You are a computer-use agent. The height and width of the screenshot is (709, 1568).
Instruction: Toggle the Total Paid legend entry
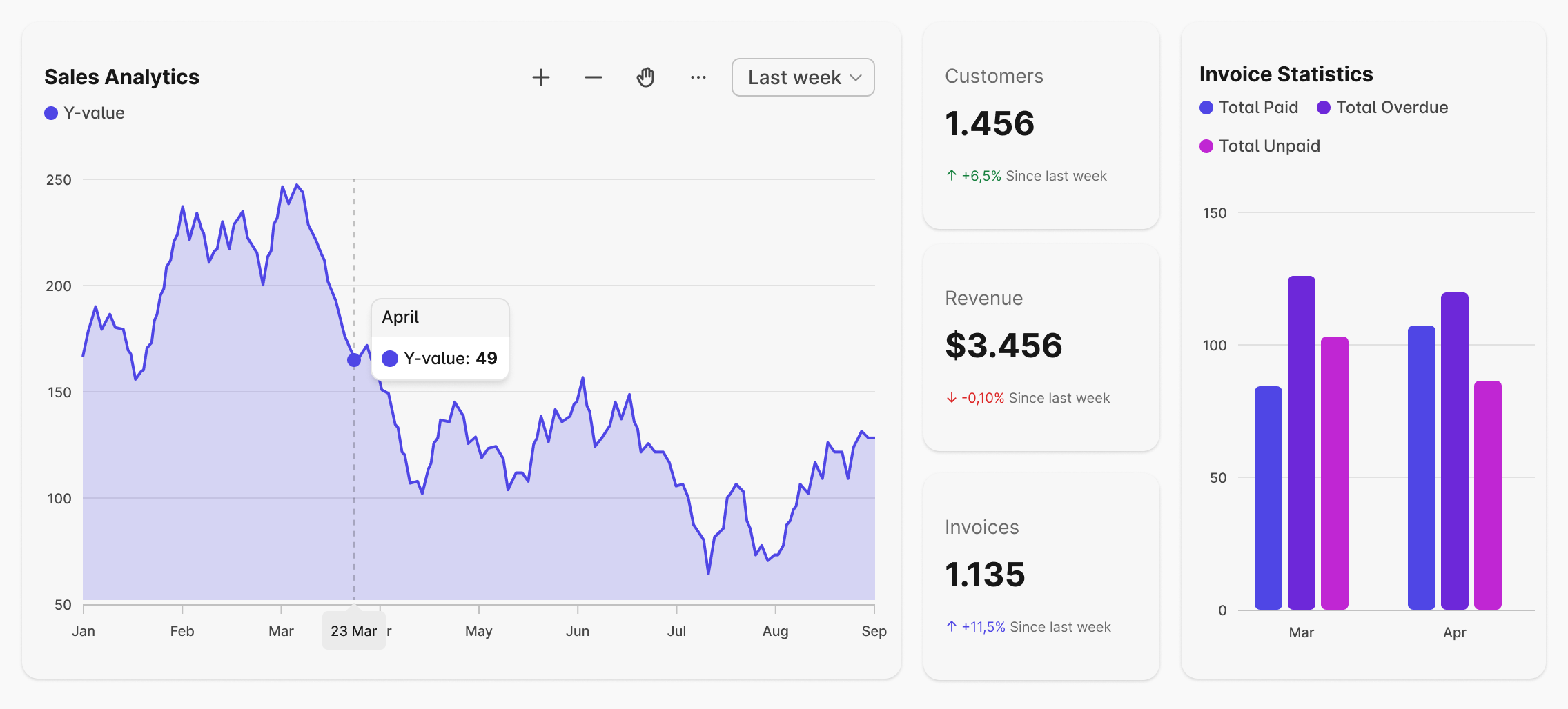1248,108
